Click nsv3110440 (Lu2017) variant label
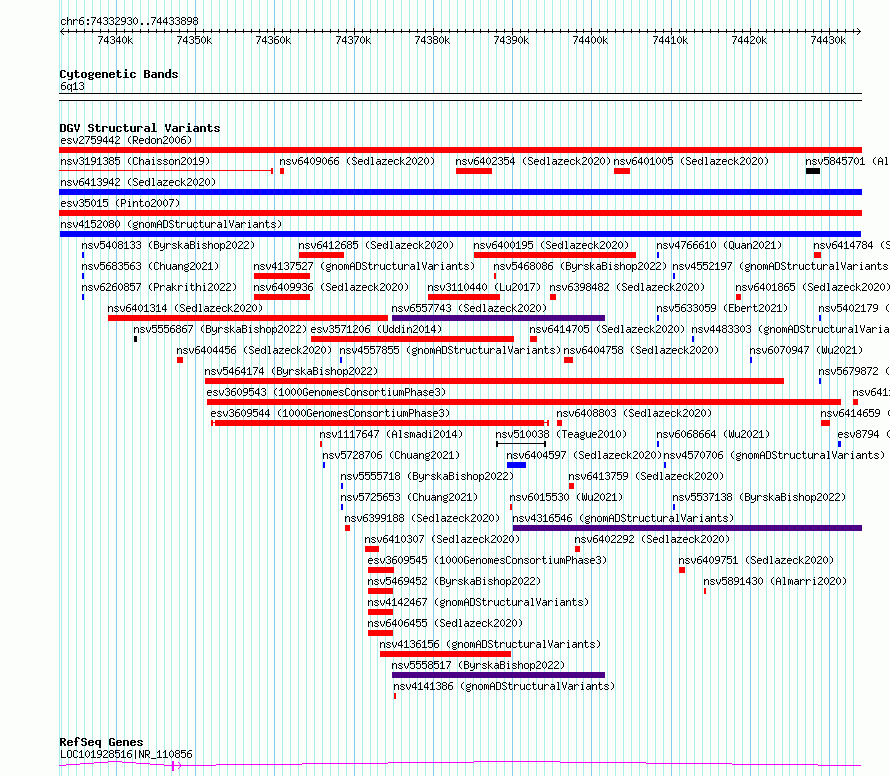The height and width of the screenshot is (776, 890). tap(484, 287)
